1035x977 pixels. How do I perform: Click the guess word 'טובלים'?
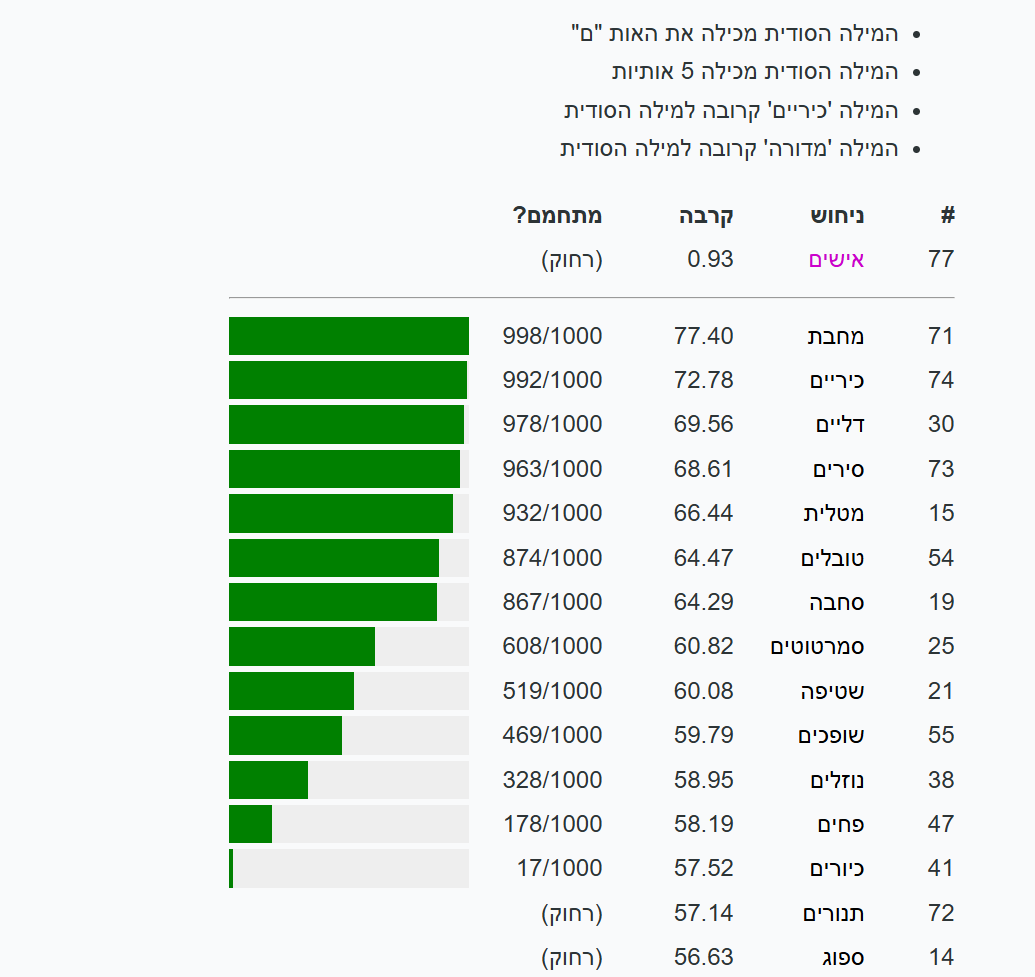tap(832, 558)
